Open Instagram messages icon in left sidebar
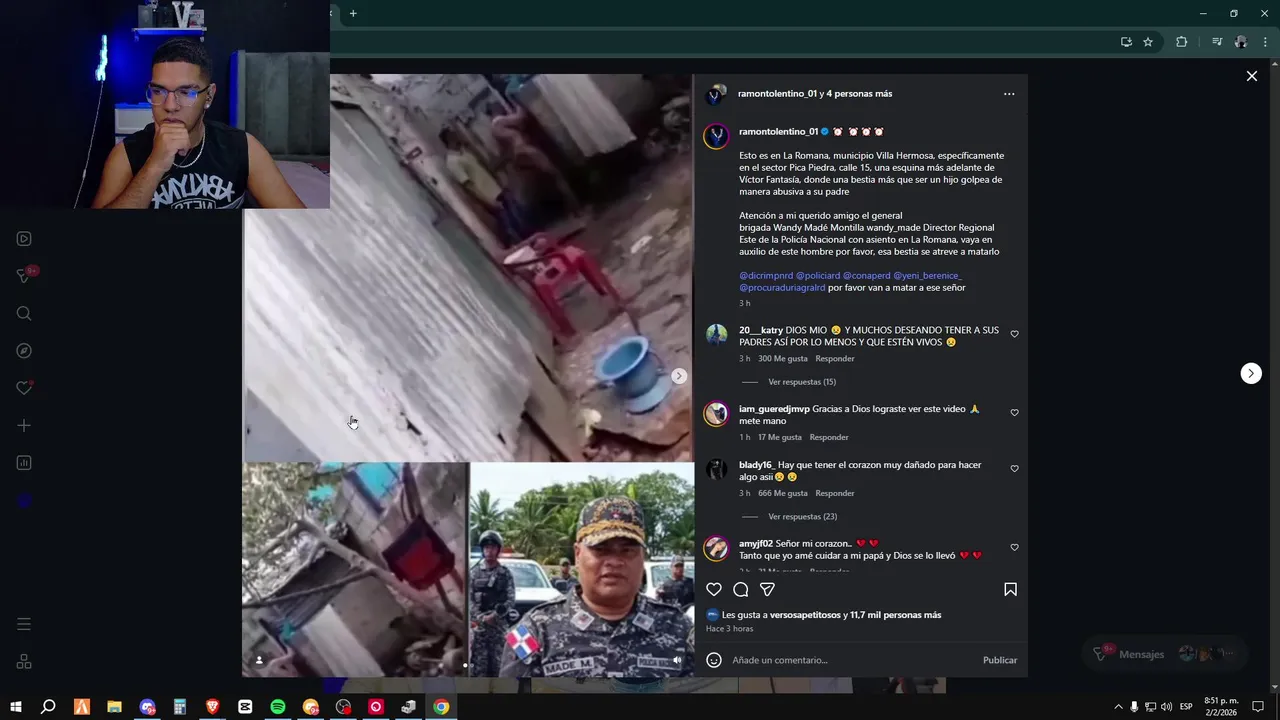This screenshot has width=1280, height=720. 24,276
